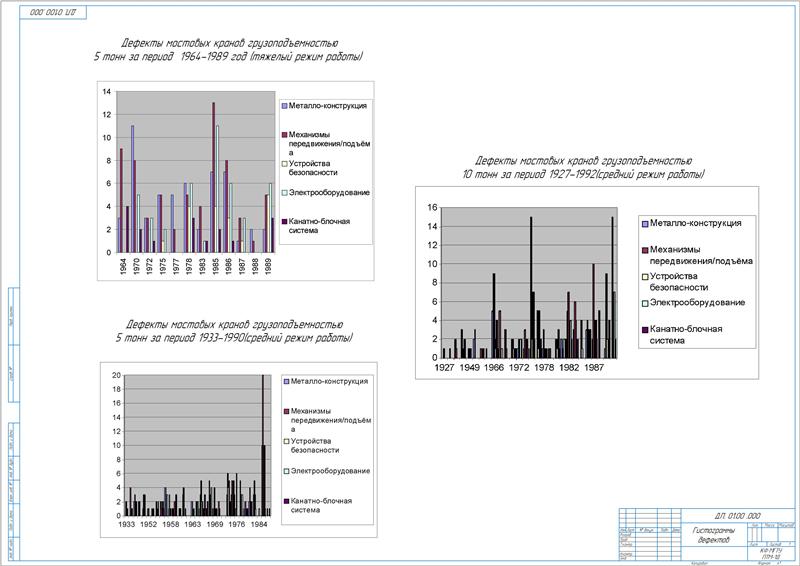
Task: Select Канатно-блочная система legend swatch in 1933–1990 chart
Action: click(x=286, y=501)
